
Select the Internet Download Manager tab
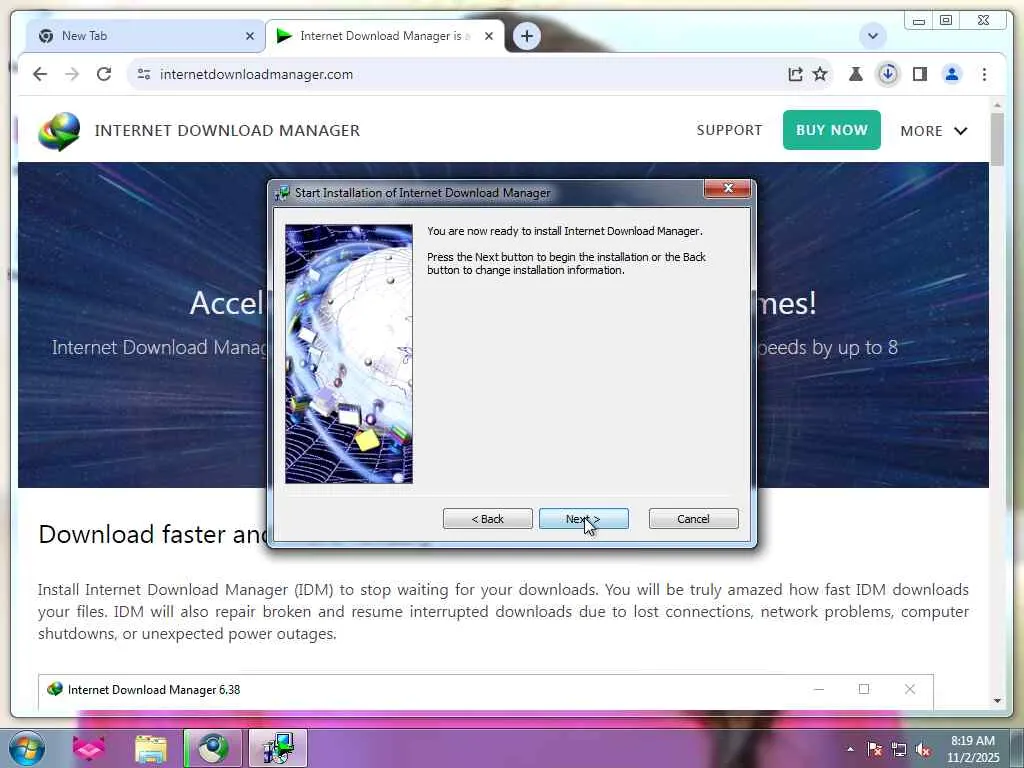[x=385, y=36]
